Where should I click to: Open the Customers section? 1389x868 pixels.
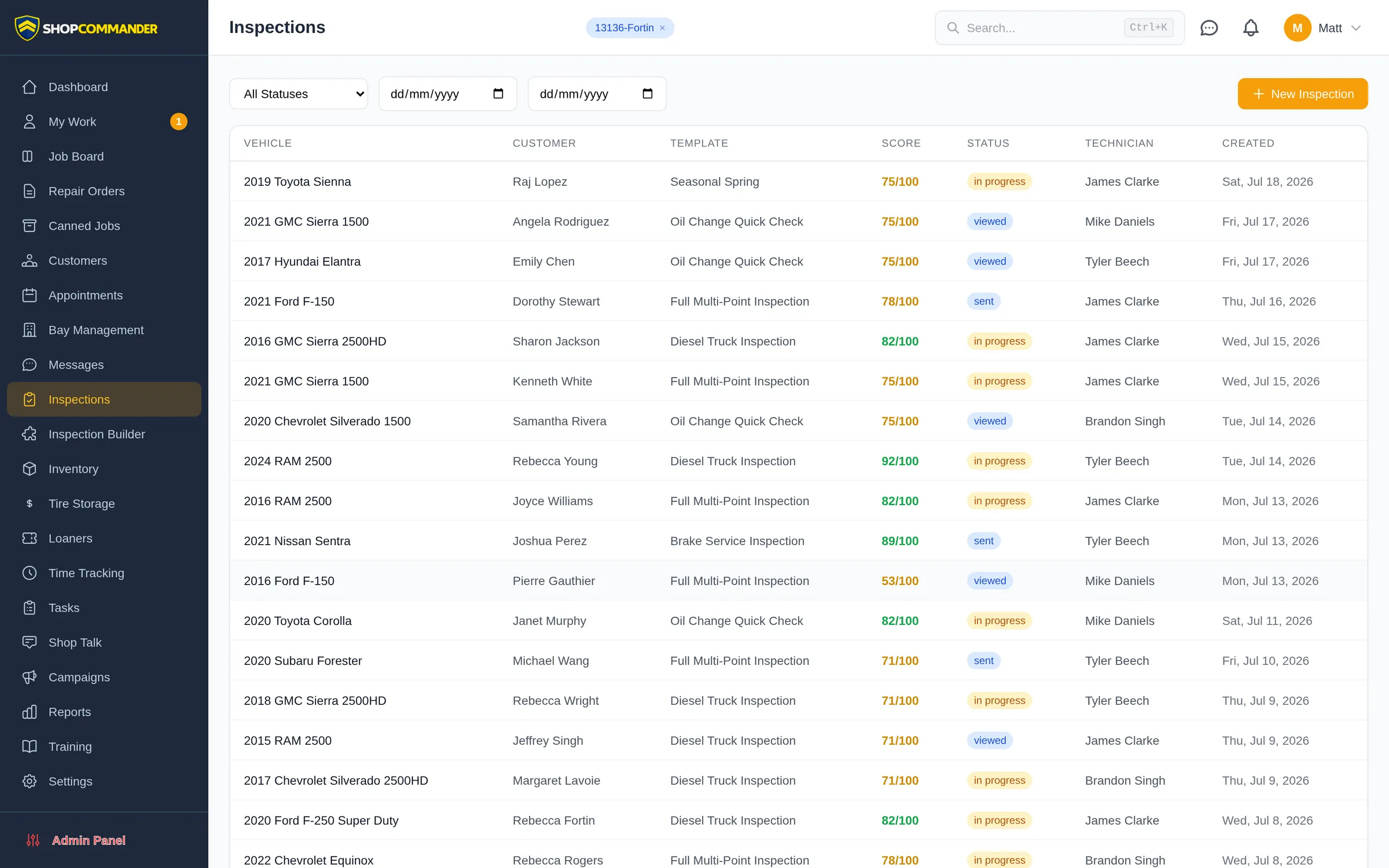[x=104, y=260]
